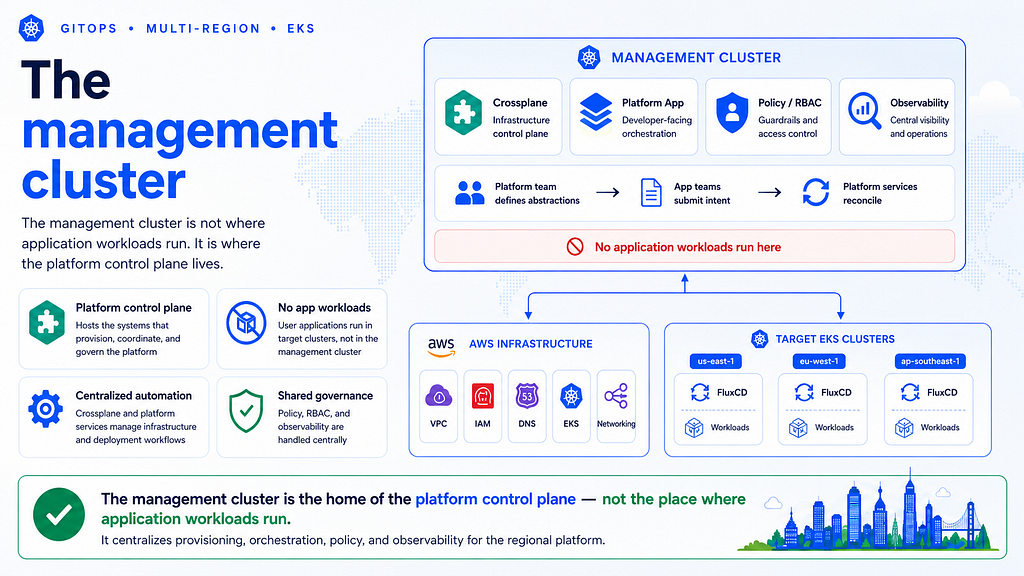The height and width of the screenshot is (576, 1024).
Task: Click the large green checkmark circle
Action: coord(59,515)
